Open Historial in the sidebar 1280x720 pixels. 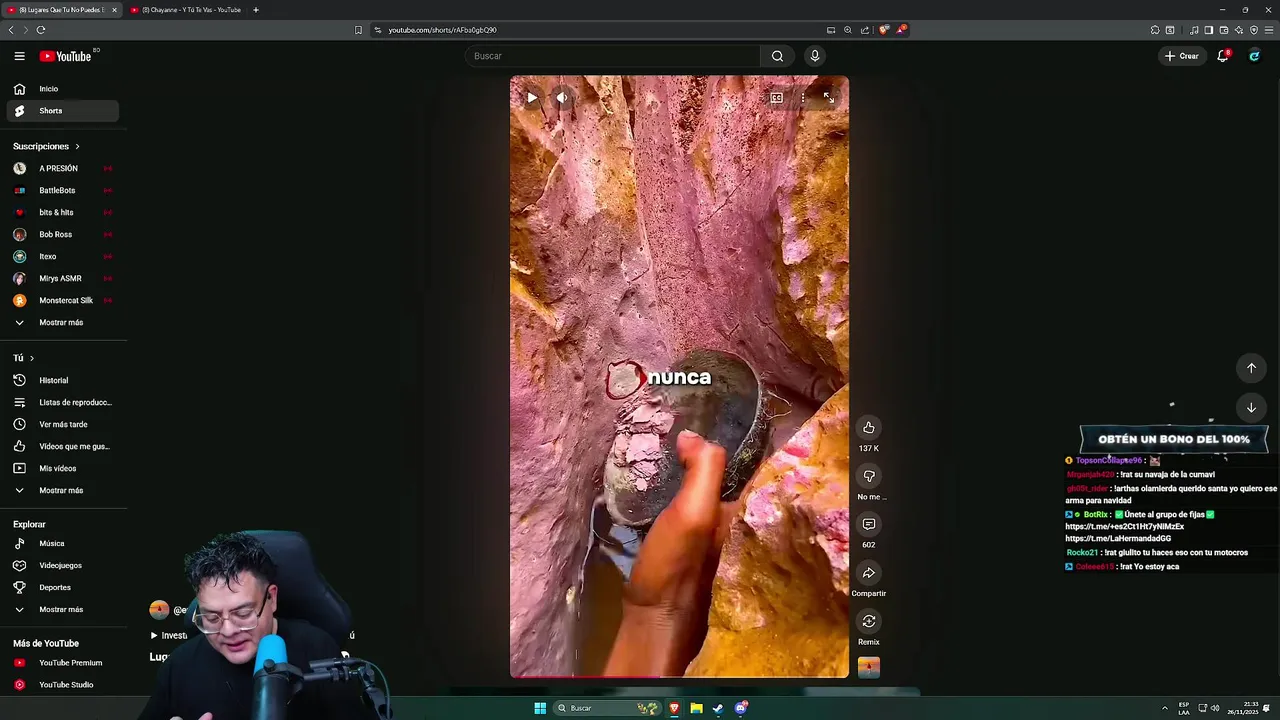(62, 381)
